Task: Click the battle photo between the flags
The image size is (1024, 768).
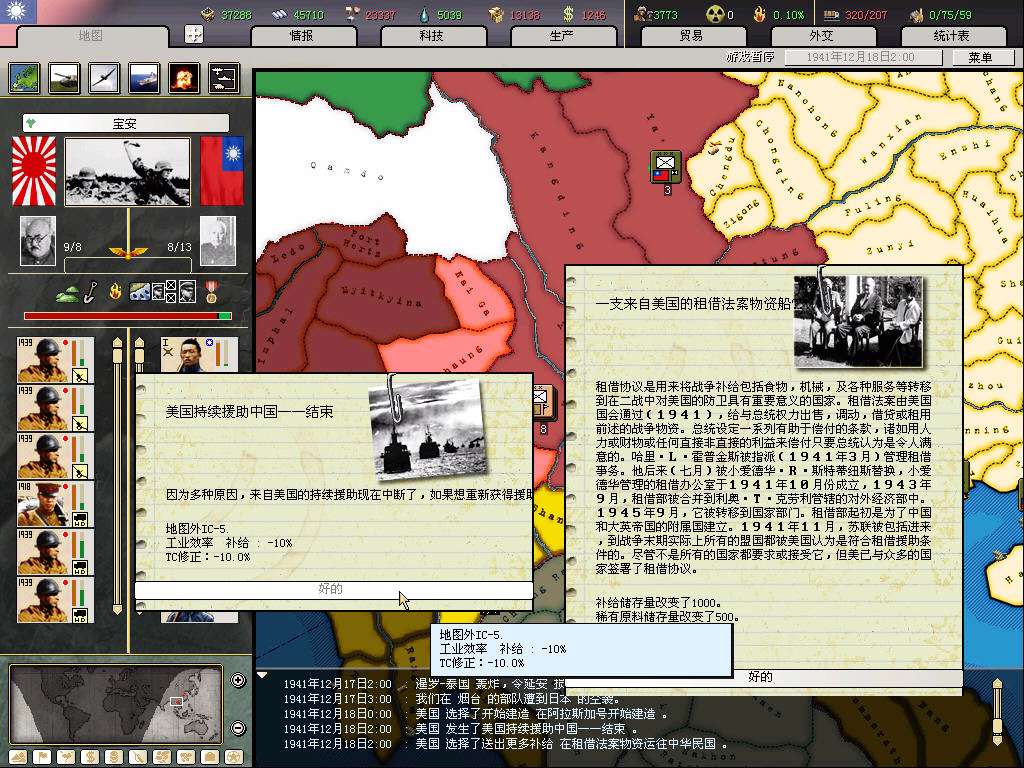Action: point(127,172)
